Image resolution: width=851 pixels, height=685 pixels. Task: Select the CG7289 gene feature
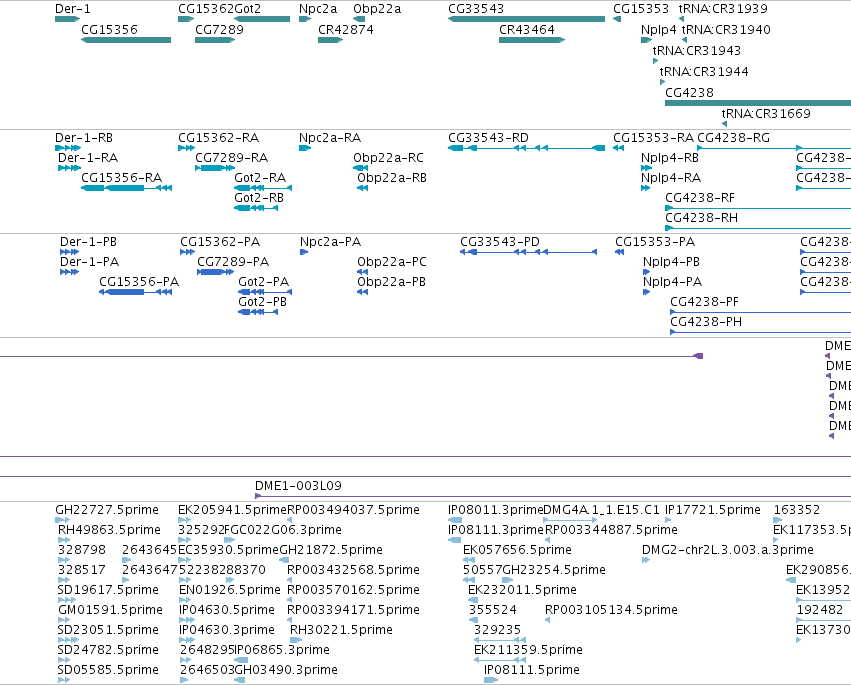click(x=215, y=40)
